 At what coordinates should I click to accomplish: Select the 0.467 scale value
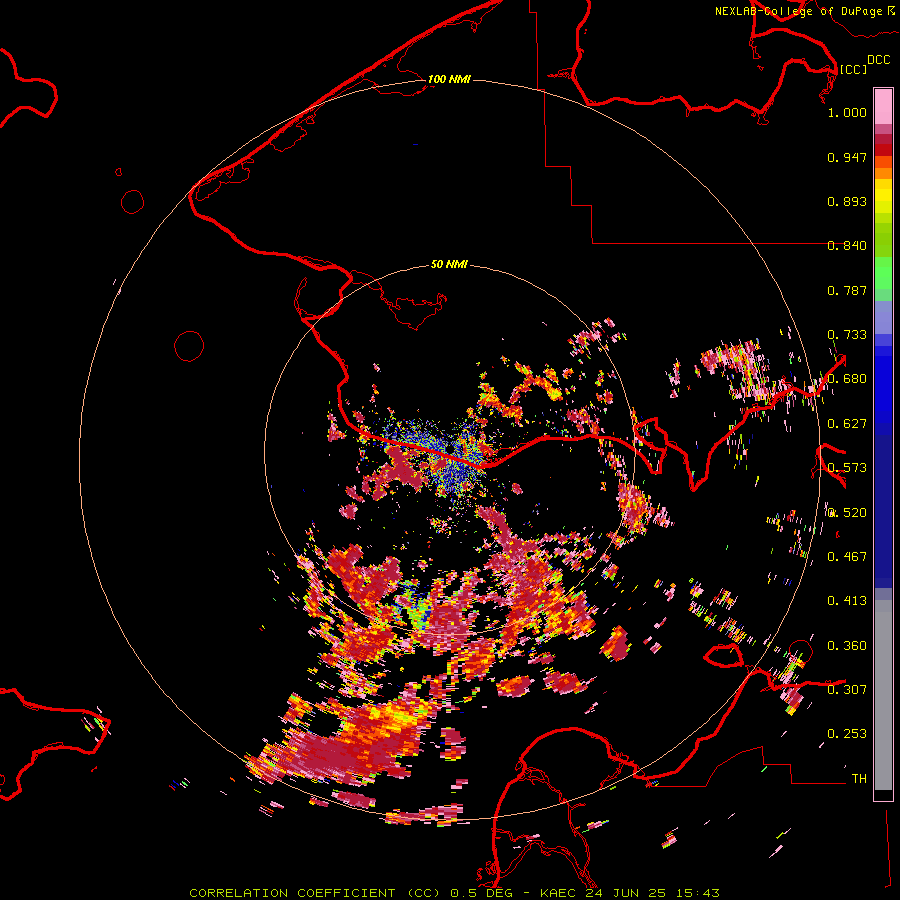[847, 557]
